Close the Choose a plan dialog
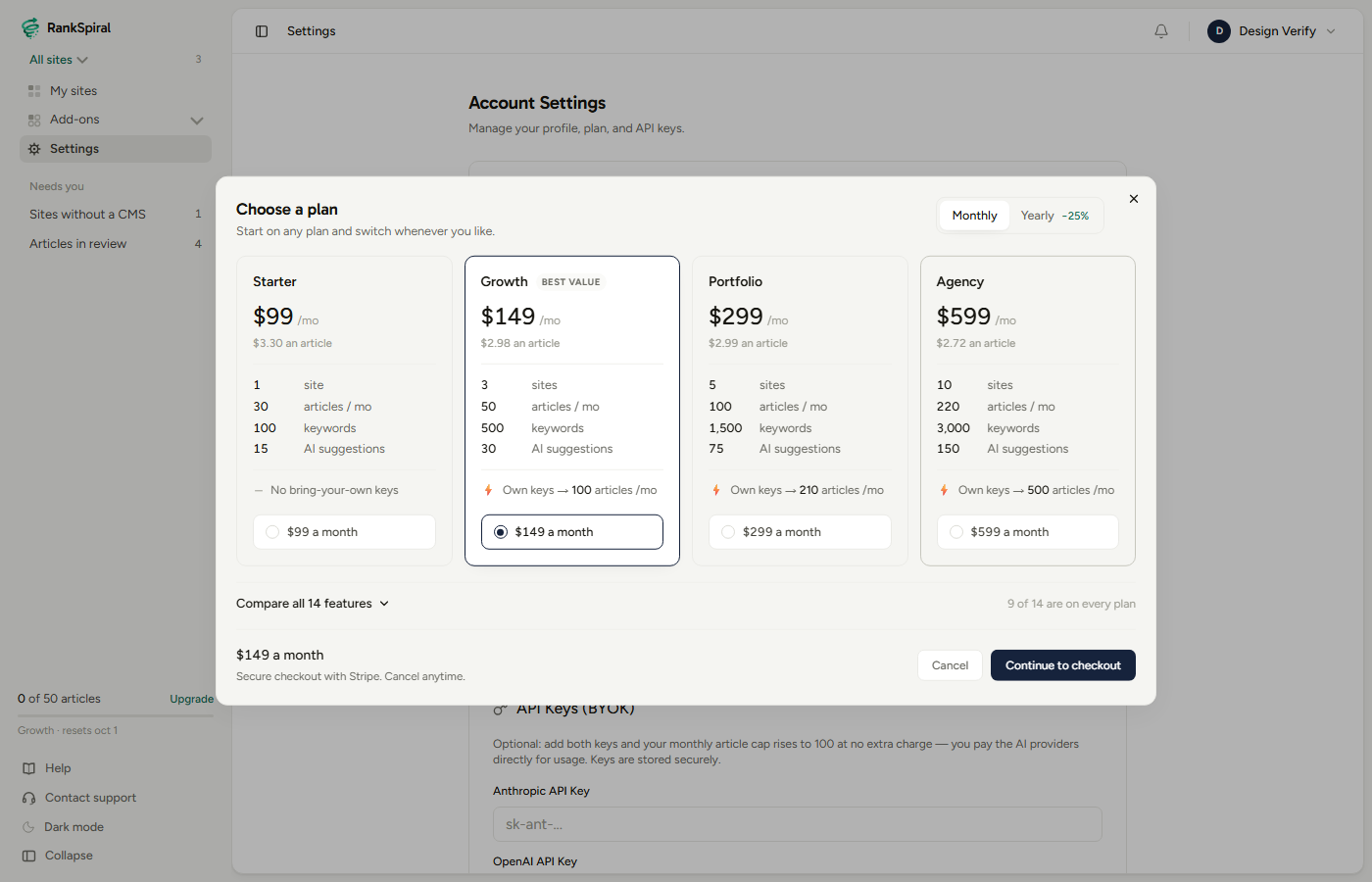This screenshot has height=882, width=1372. (x=1134, y=199)
